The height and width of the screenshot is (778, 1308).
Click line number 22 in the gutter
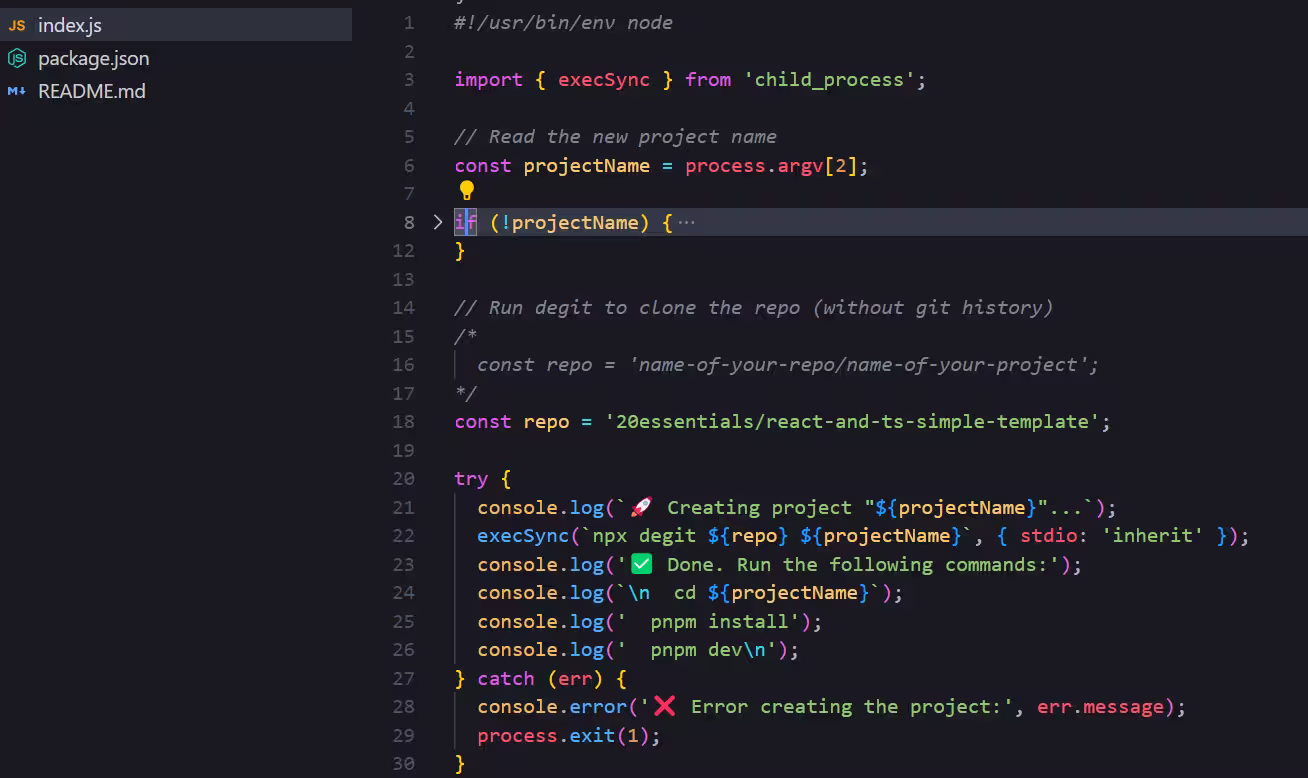click(403, 536)
